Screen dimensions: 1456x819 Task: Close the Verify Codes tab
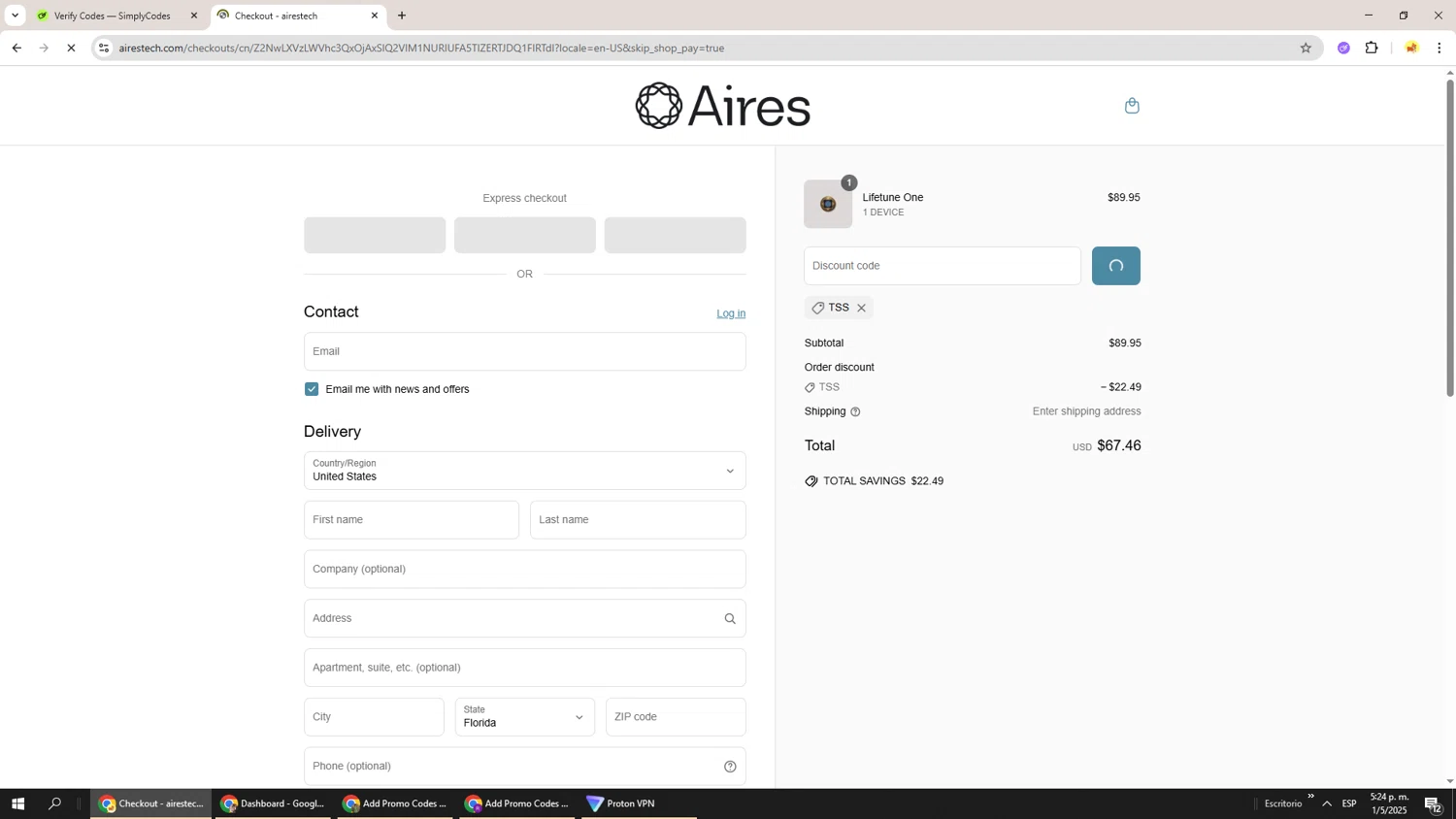coord(193,16)
